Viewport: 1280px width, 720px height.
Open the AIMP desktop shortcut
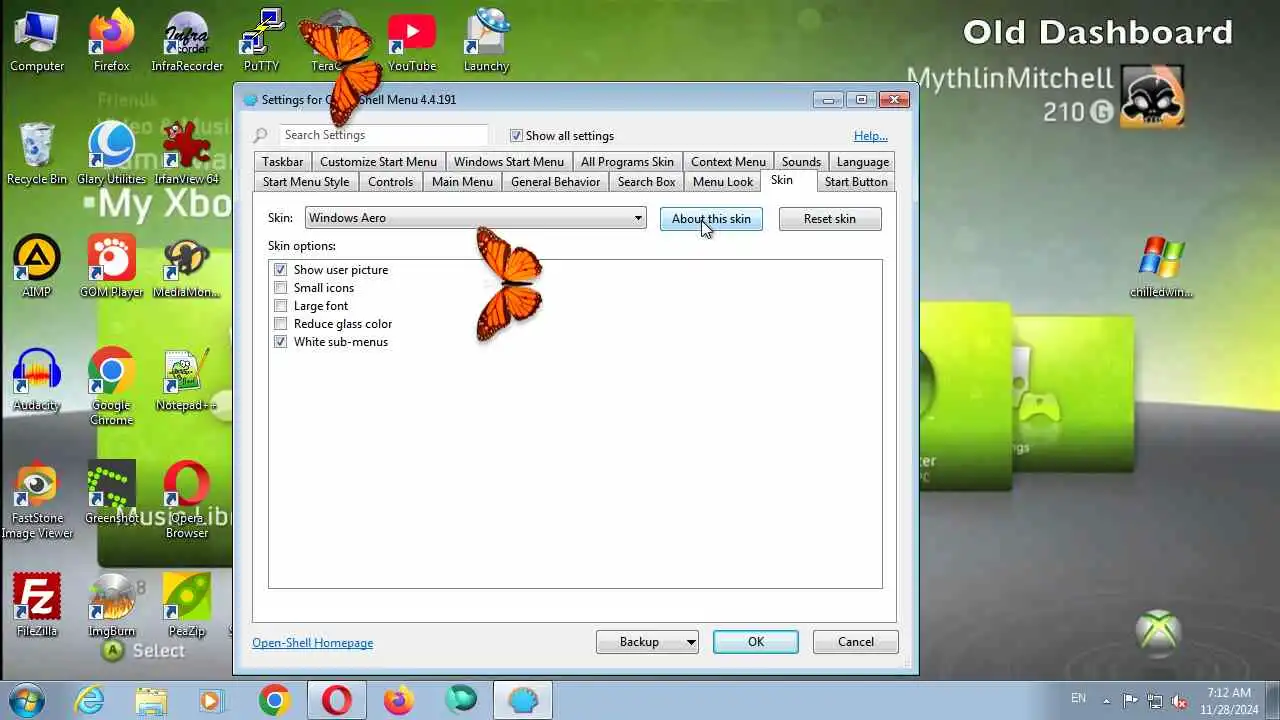tap(37, 268)
